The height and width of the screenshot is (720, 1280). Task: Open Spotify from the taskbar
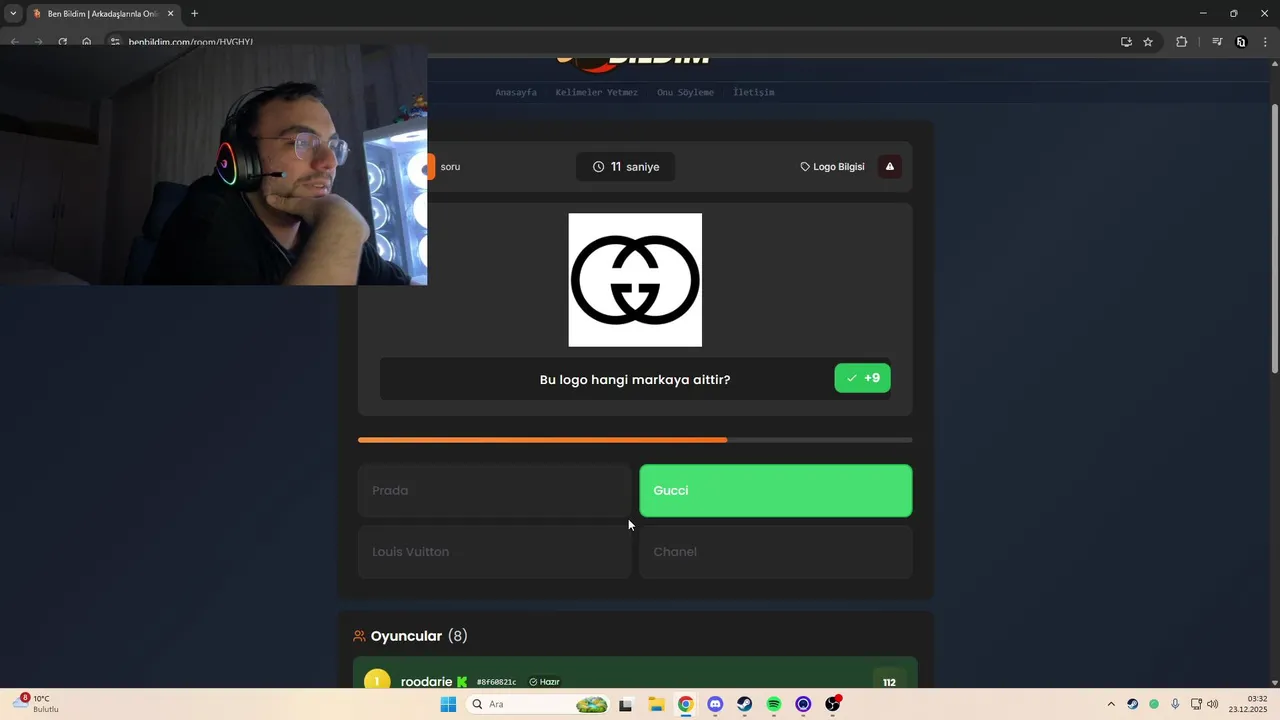click(774, 704)
